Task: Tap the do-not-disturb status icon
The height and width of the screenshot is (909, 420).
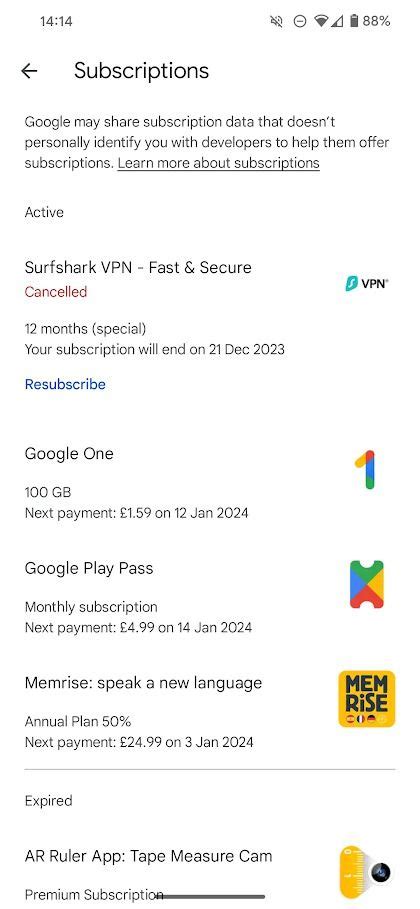Action: pos(300,21)
